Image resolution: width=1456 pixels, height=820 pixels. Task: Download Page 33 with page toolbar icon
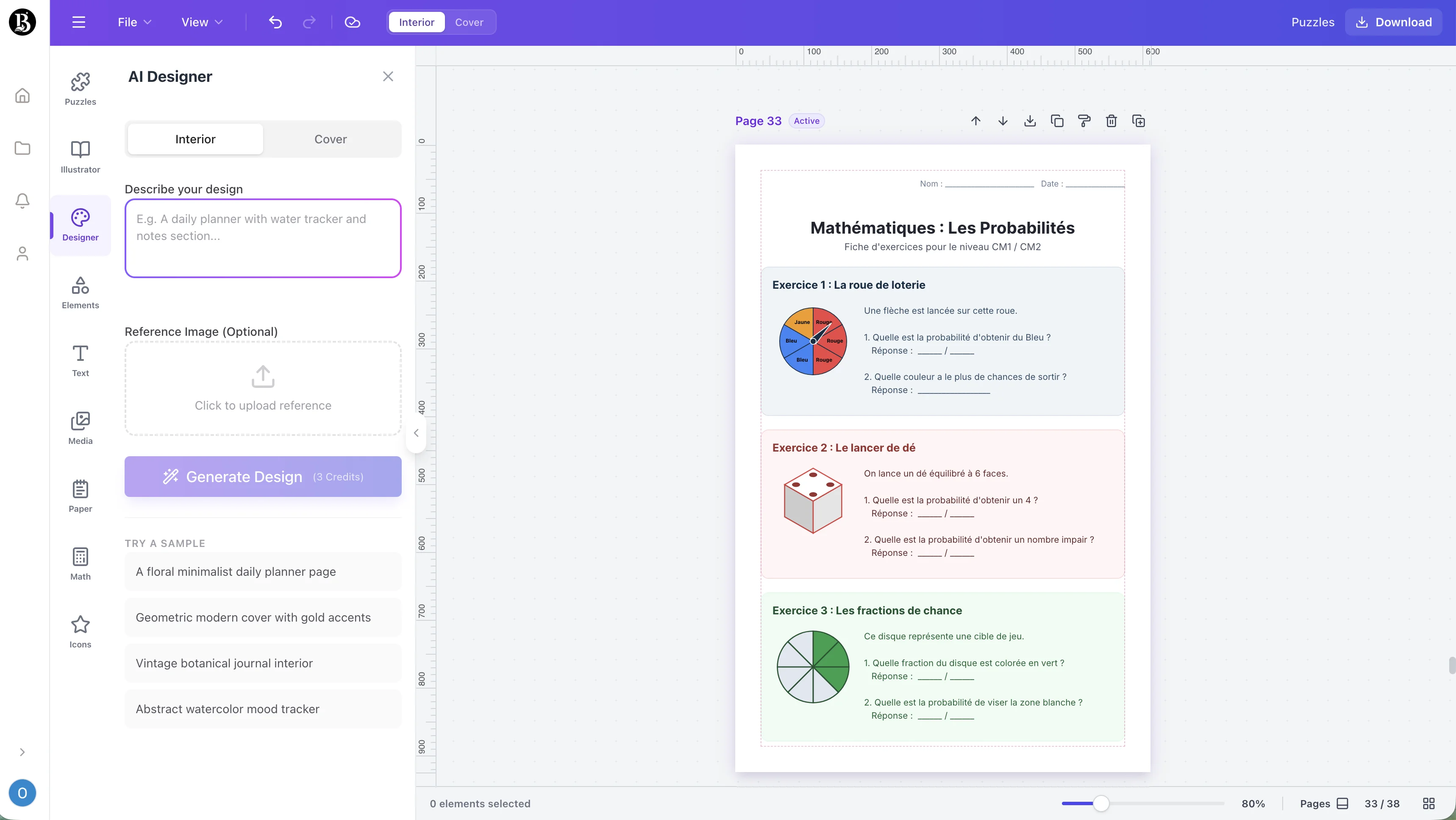click(1030, 121)
